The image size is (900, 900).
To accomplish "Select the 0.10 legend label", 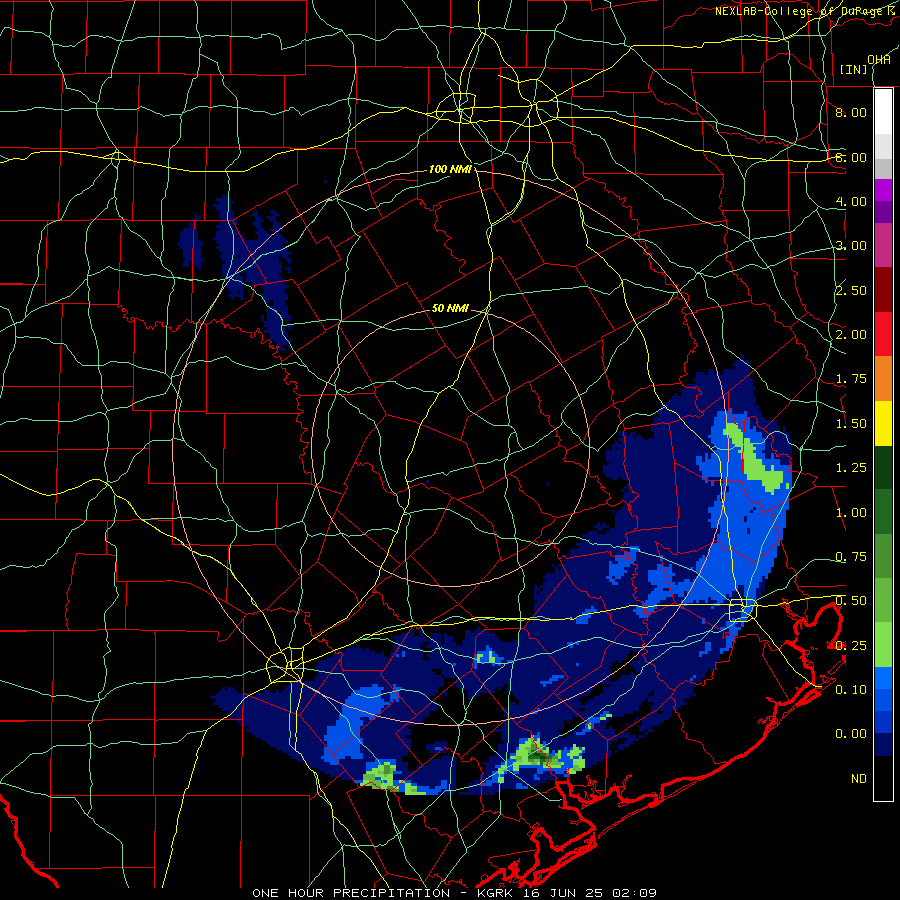I will [x=851, y=690].
